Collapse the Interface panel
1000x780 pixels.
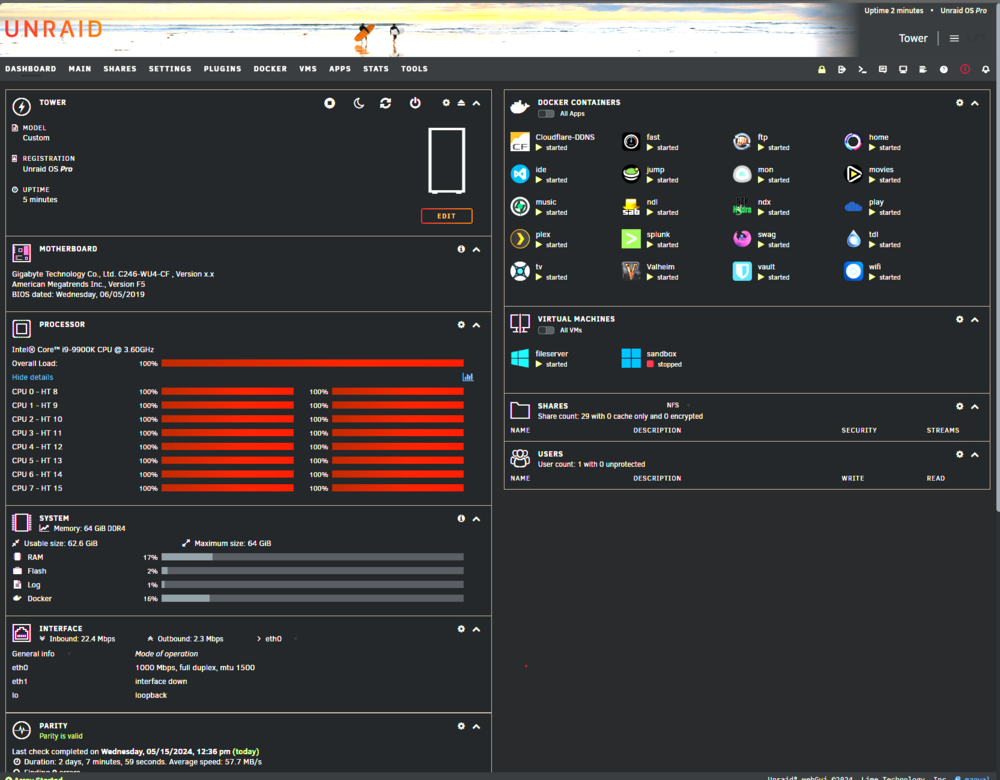coord(476,629)
